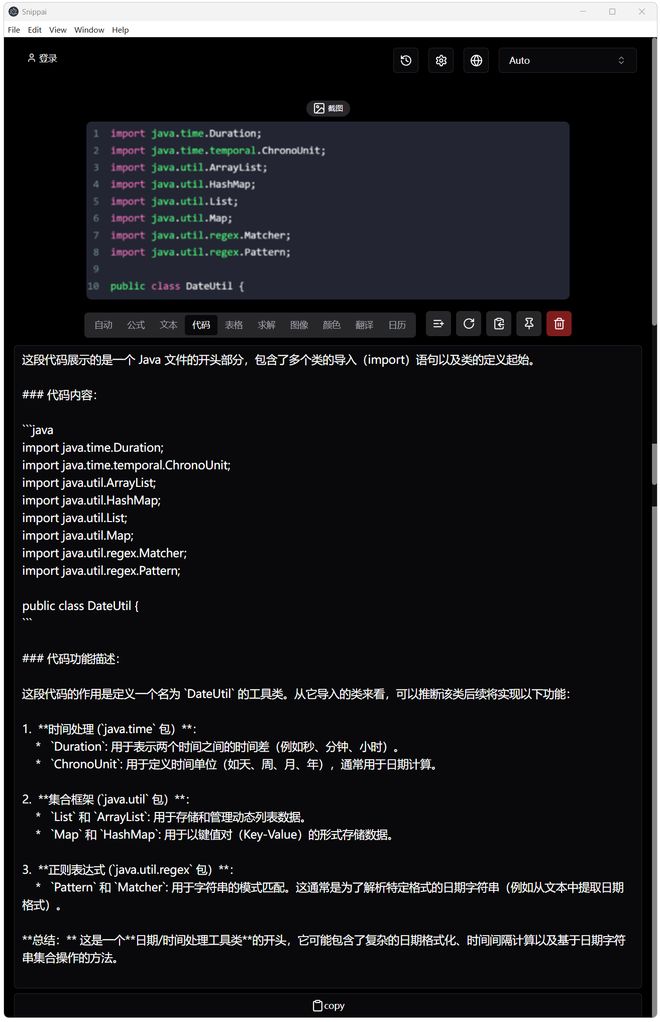660x1022 pixels.
Task: Click the globe language icon
Action: (476, 61)
